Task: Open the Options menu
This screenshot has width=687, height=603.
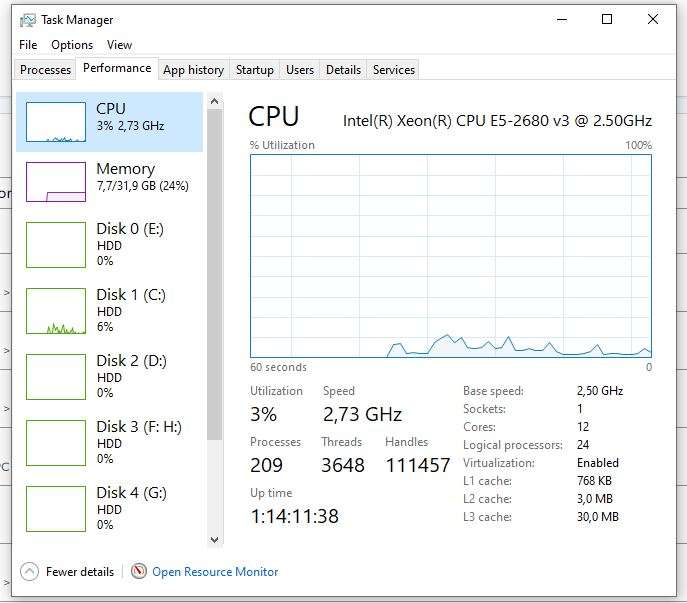Action: tap(72, 45)
